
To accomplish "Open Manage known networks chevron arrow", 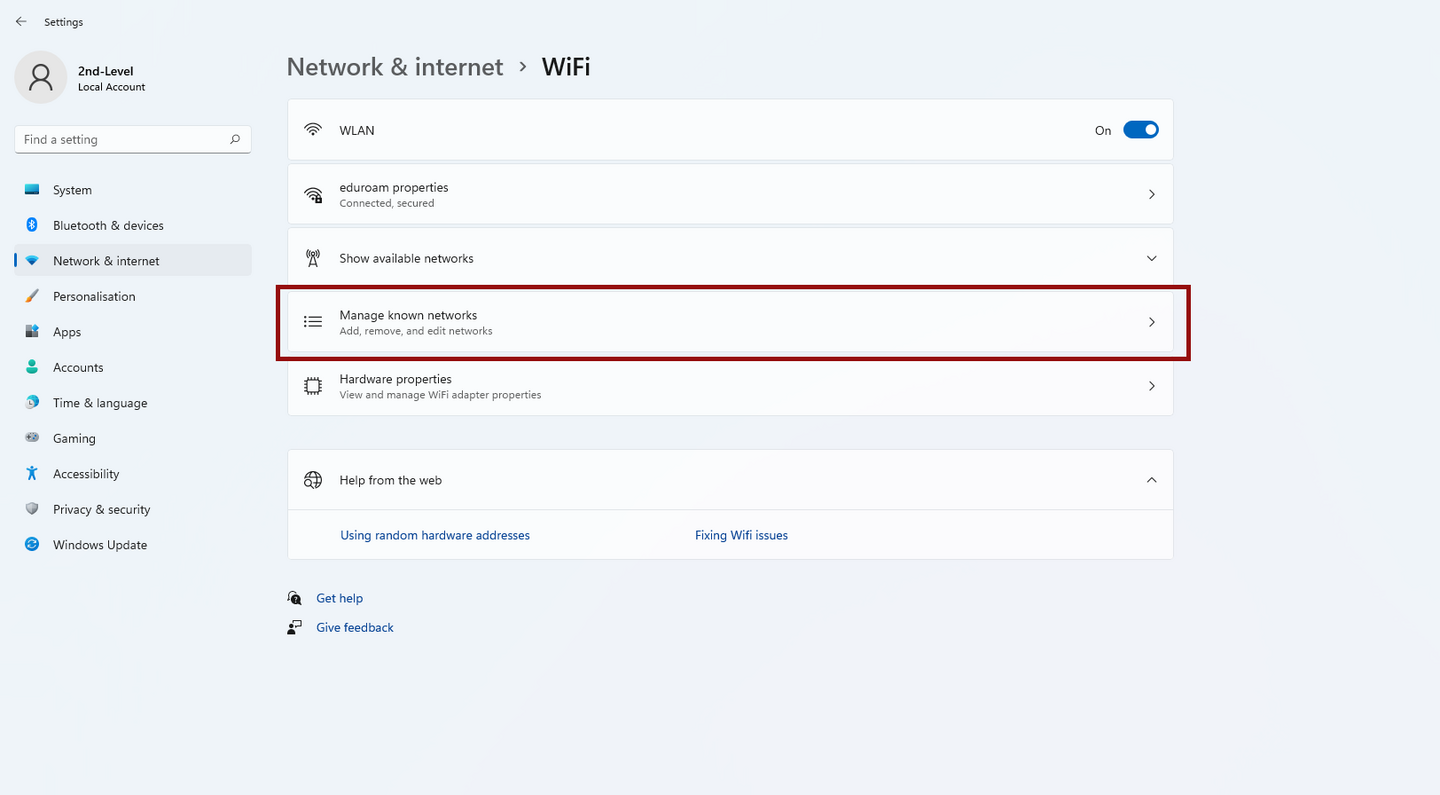I will click(1152, 322).
